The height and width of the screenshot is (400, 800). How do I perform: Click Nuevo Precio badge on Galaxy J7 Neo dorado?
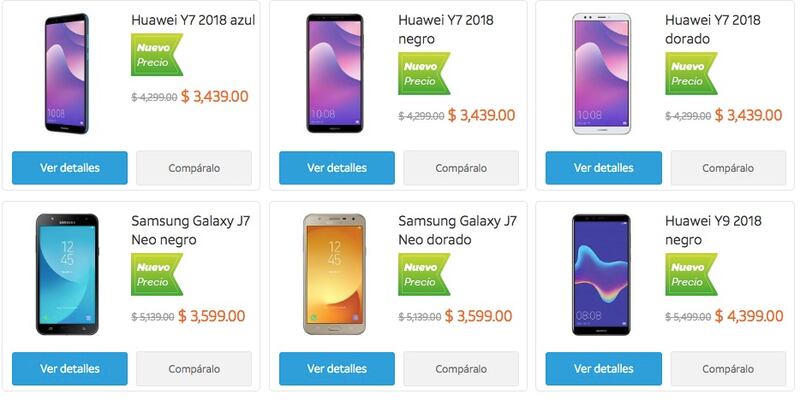pos(424,274)
